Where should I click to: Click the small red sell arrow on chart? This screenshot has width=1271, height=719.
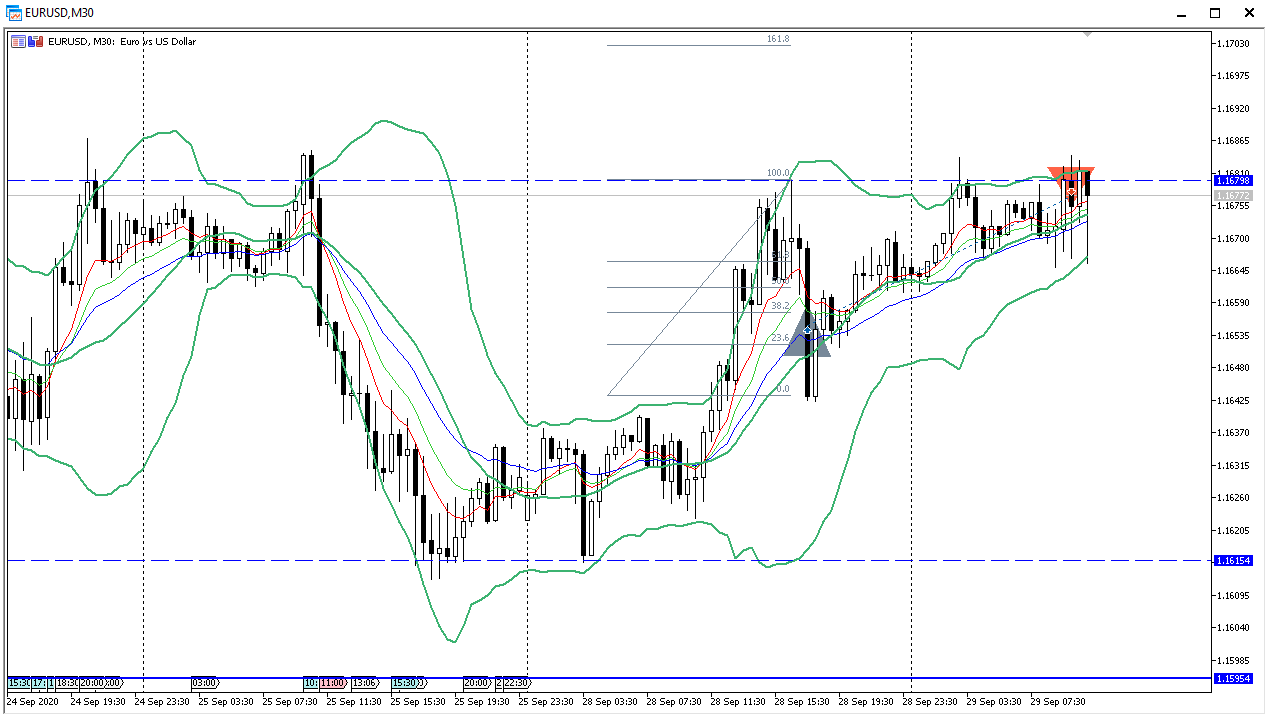tap(1071, 190)
